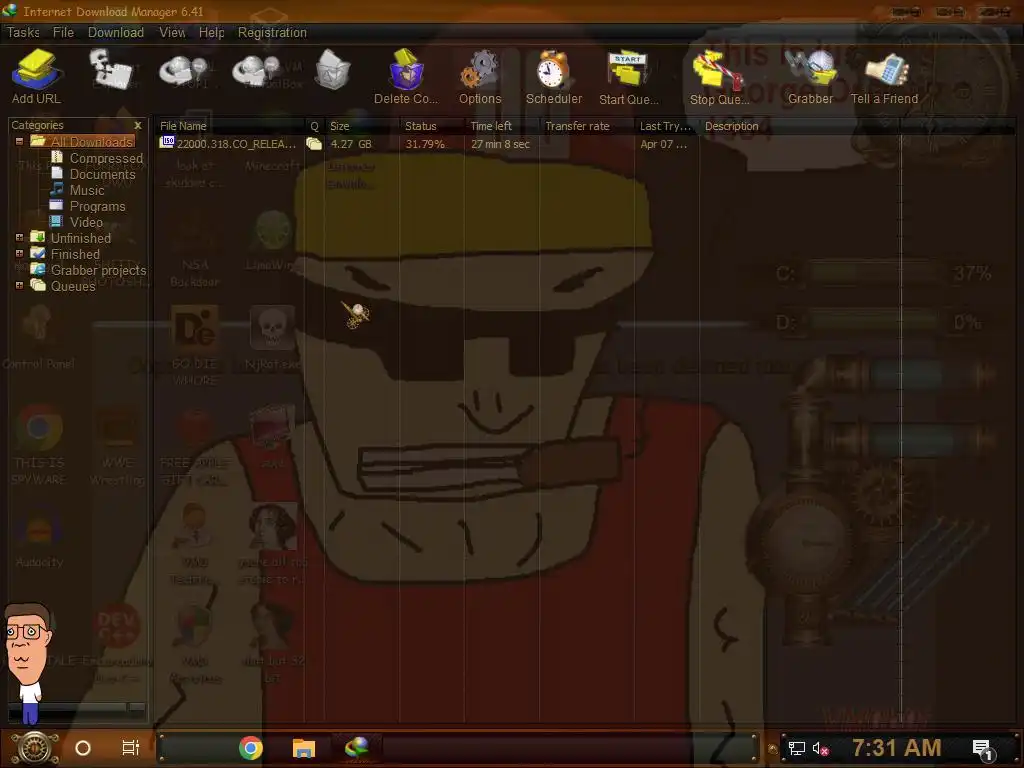
Task: Sort by the Description column header
Action: click(800, 126)
